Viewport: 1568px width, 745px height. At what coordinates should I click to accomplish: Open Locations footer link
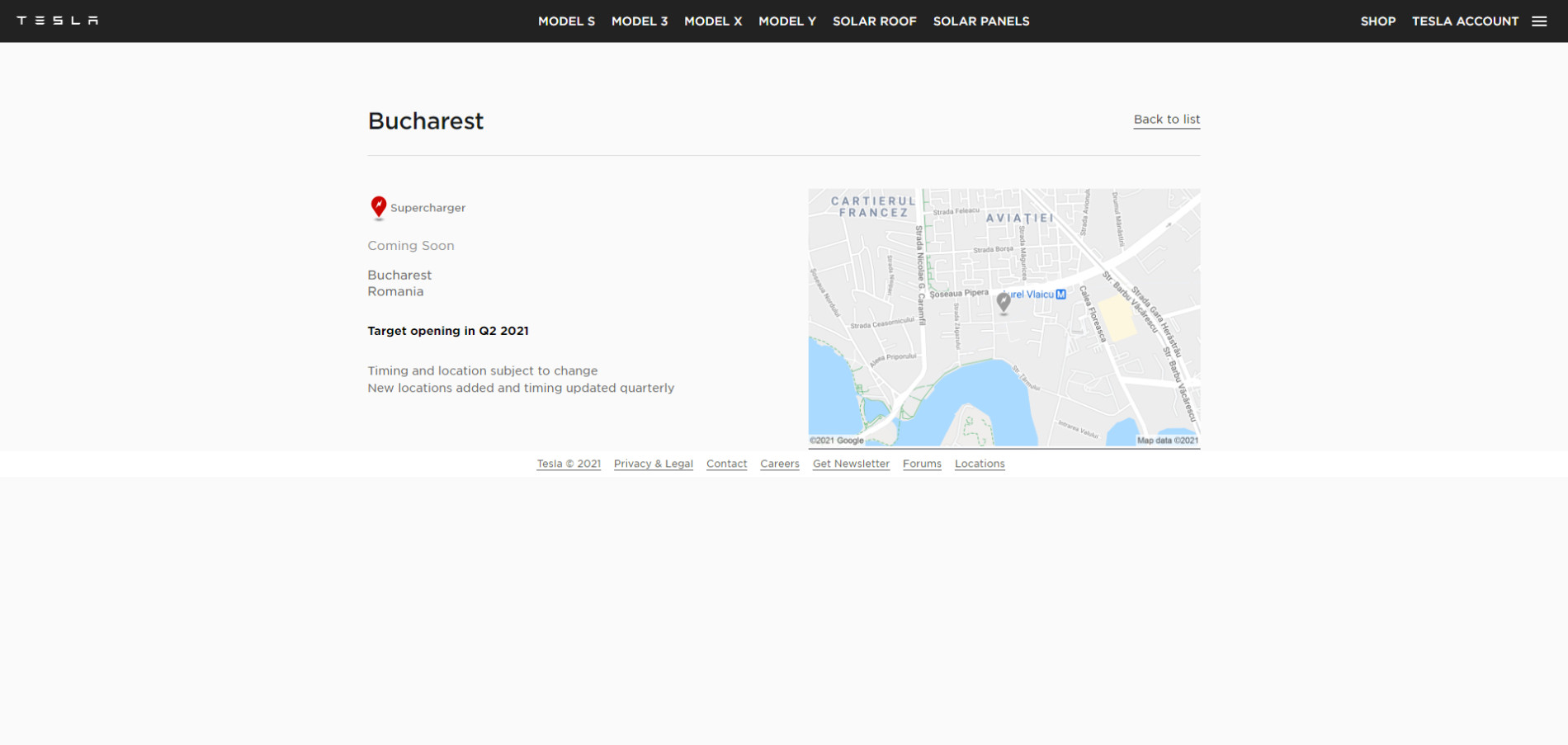coord(980,464)
